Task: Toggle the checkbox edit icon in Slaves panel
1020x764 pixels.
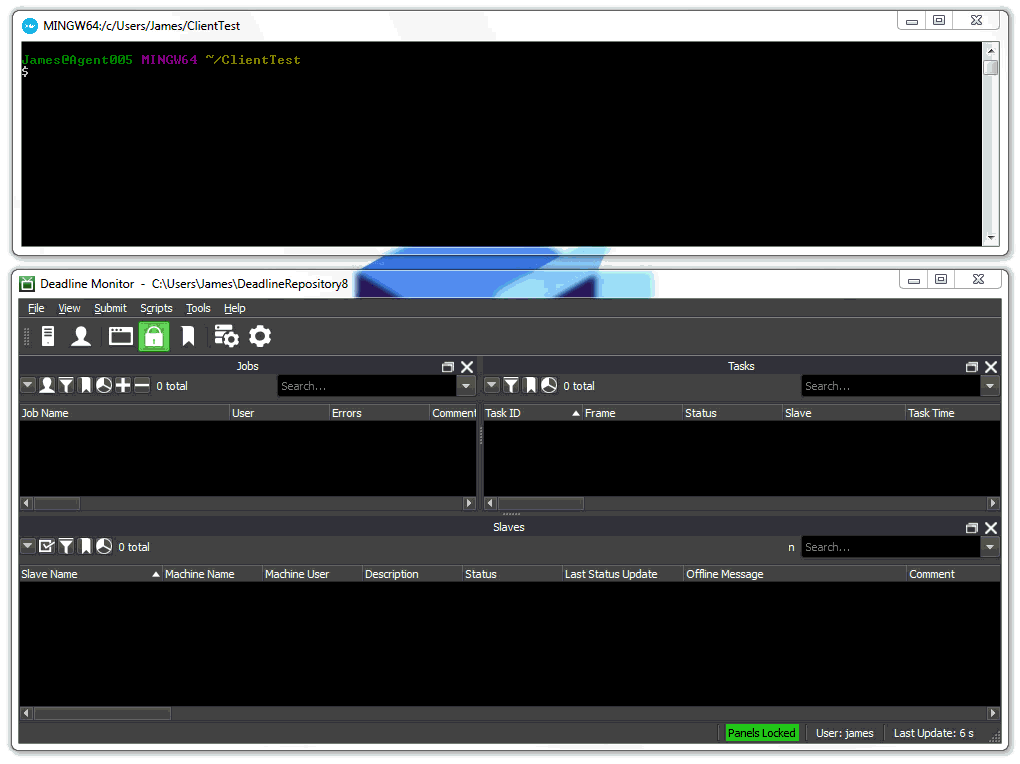Action: tap(47, 547)
